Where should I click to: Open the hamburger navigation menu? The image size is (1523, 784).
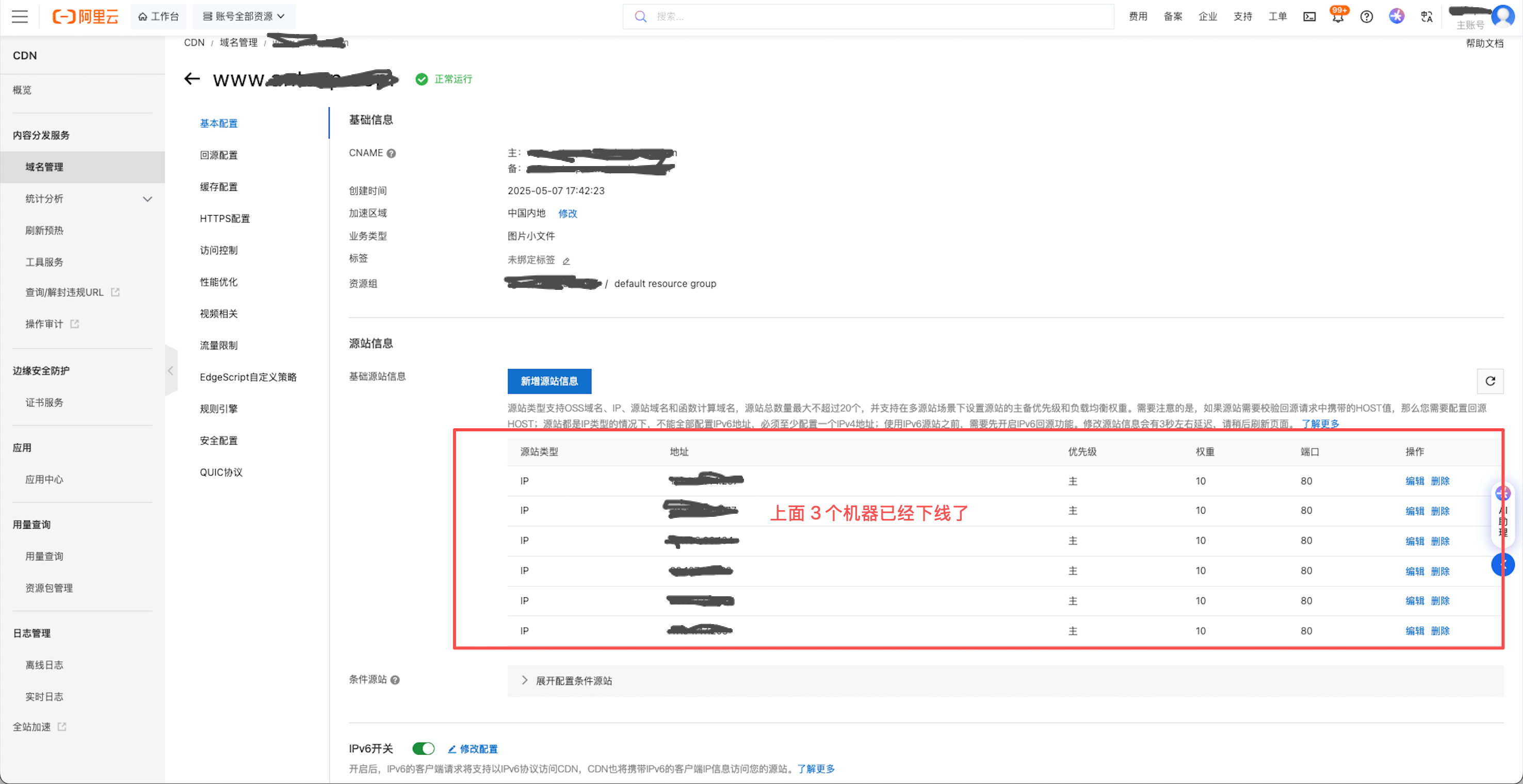[20, 17]
